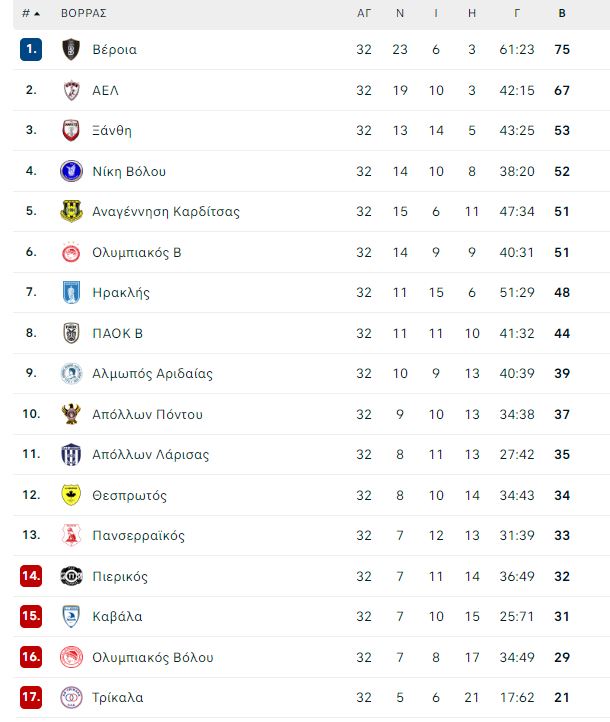Click the red relegation badge number 14
Image resolution: width=610 pixels, height=722 pixels.
pyautogui.click(x=31, y=576)
